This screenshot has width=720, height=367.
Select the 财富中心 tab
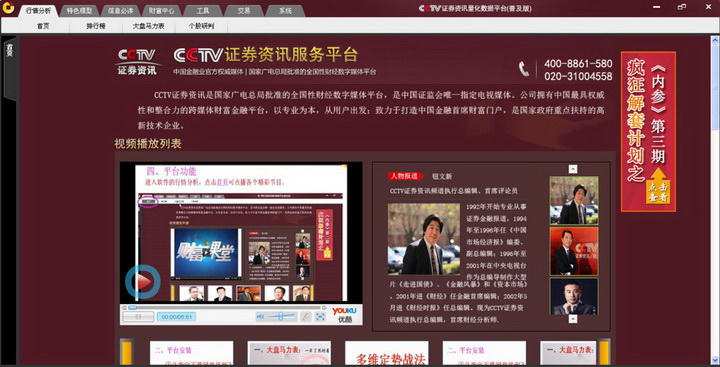point(161,11)
